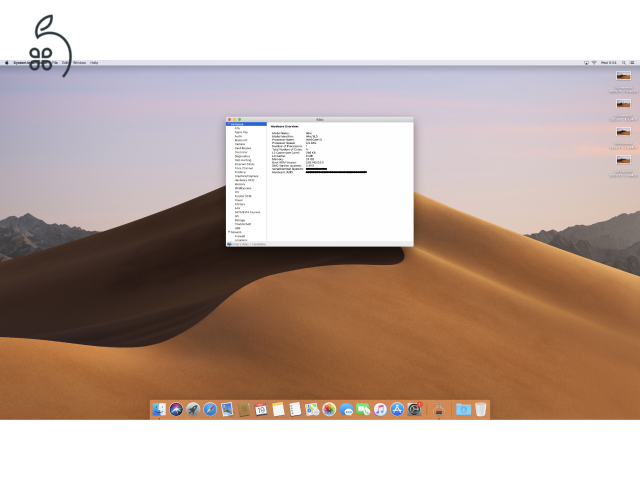Screen dimensions: 640x480
Task: Select Fibre Channel in the sidebar
Action: pos(244,168)
